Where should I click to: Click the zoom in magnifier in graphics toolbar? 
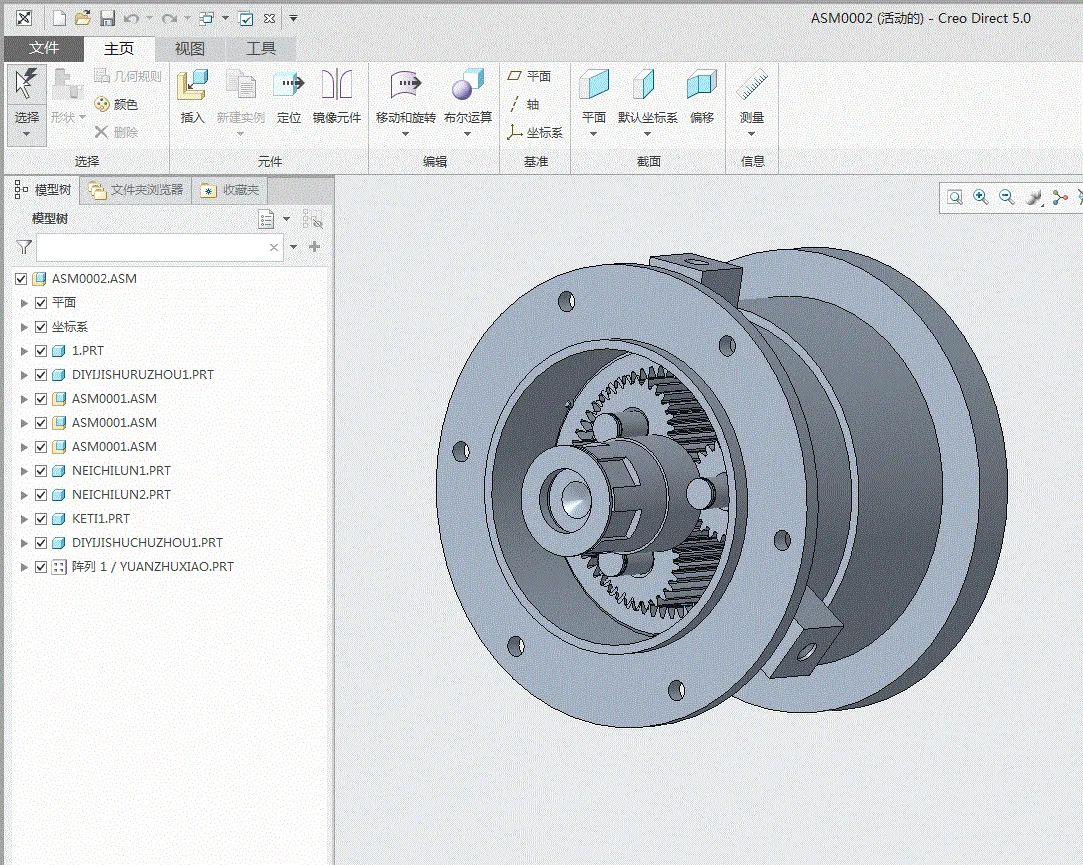981,198
